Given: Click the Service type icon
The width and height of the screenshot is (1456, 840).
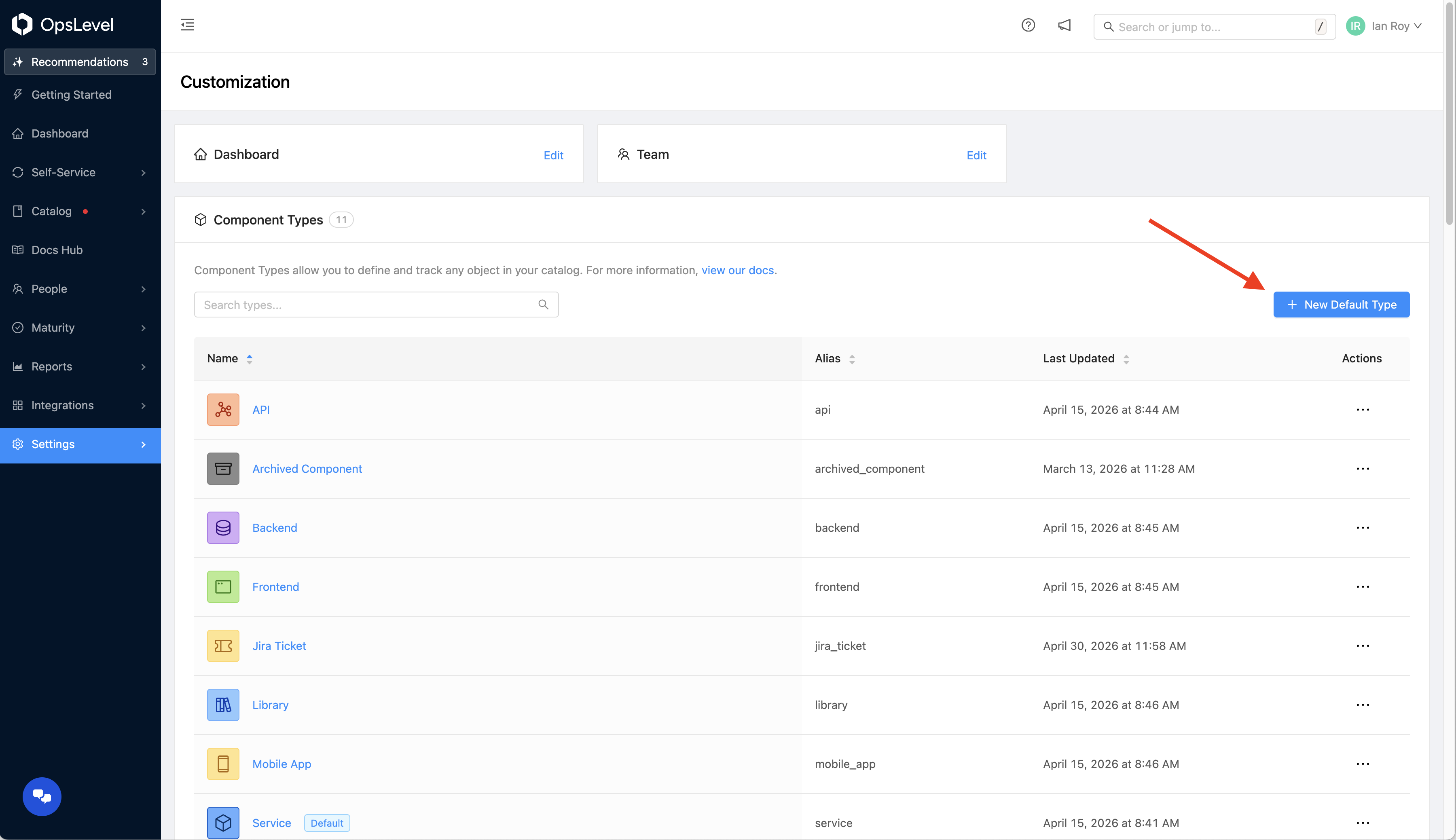Looking at the screenshot, I should pos(223,823).
